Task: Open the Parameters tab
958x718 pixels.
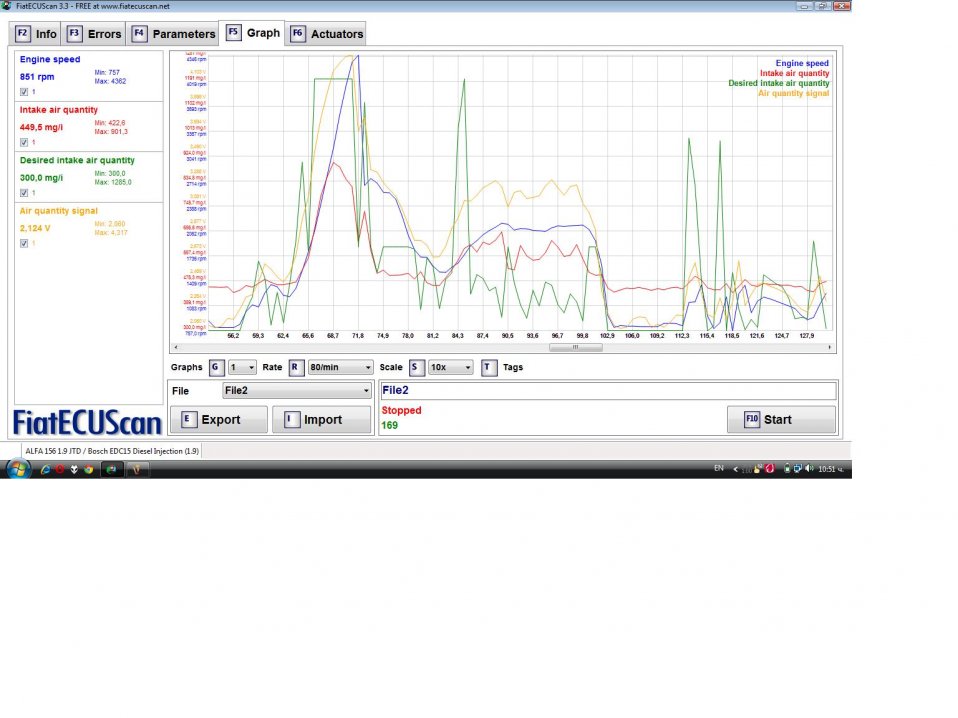Action: 174,34
